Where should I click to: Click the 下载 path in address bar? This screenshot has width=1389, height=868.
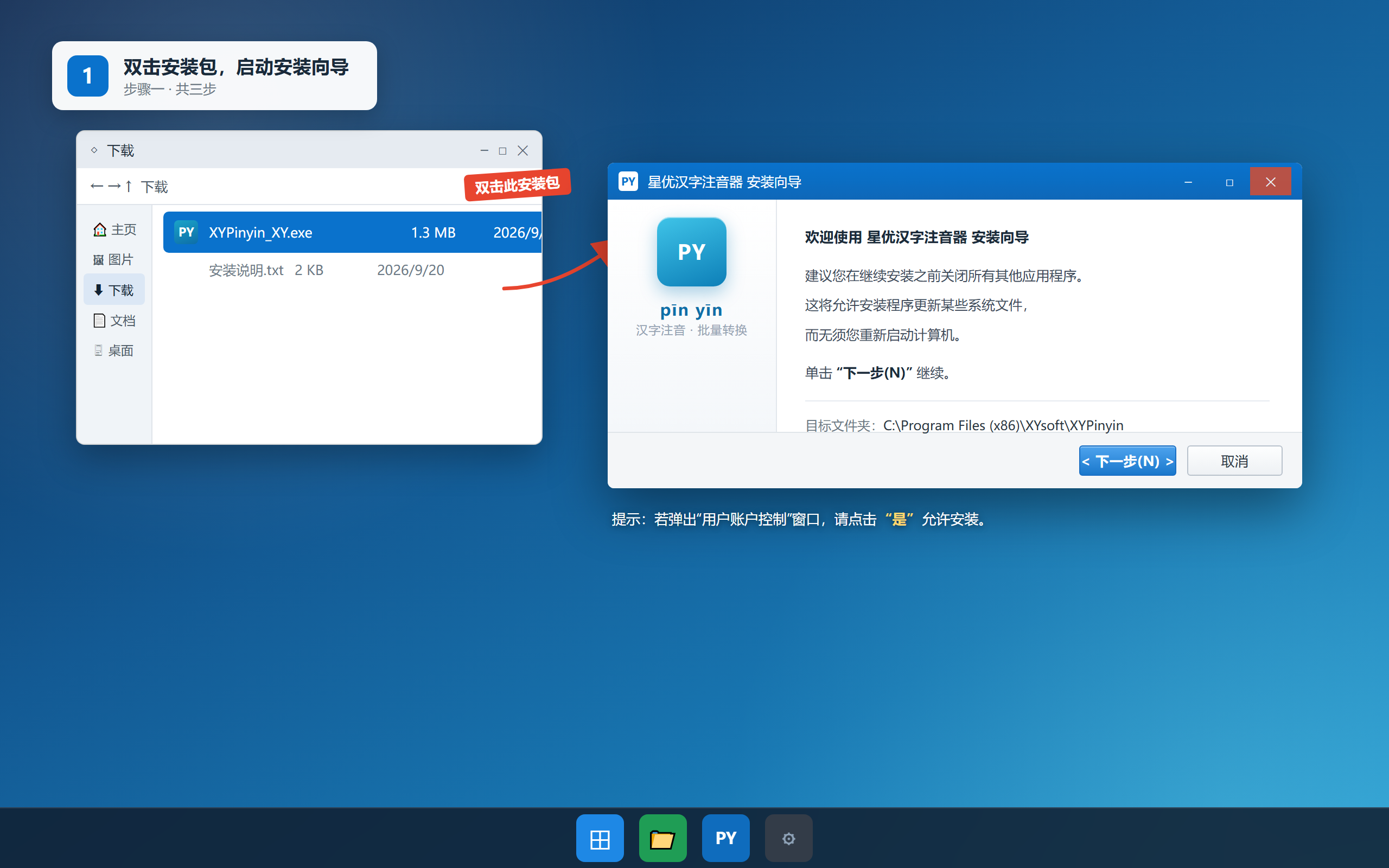point(155,187)
